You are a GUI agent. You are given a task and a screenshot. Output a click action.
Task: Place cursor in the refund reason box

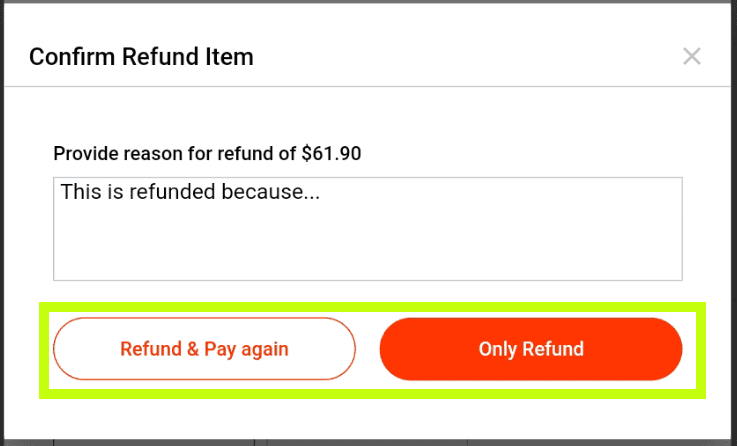(367, 229)
